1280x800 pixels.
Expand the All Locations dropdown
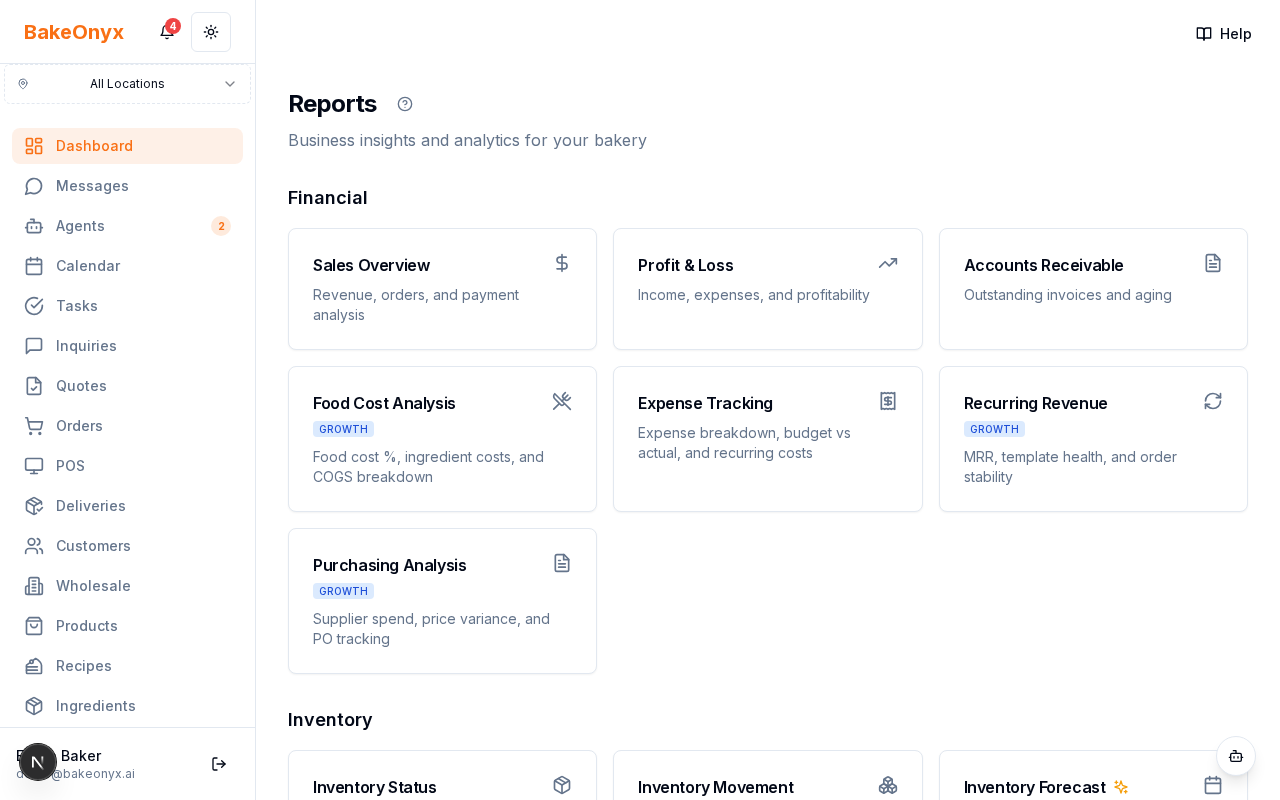click(x=127, y=84)
